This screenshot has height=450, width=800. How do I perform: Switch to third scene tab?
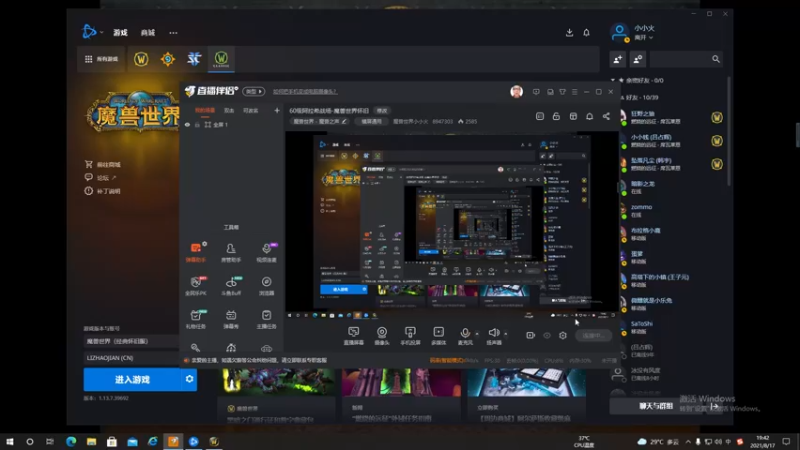tap(251, 110)
